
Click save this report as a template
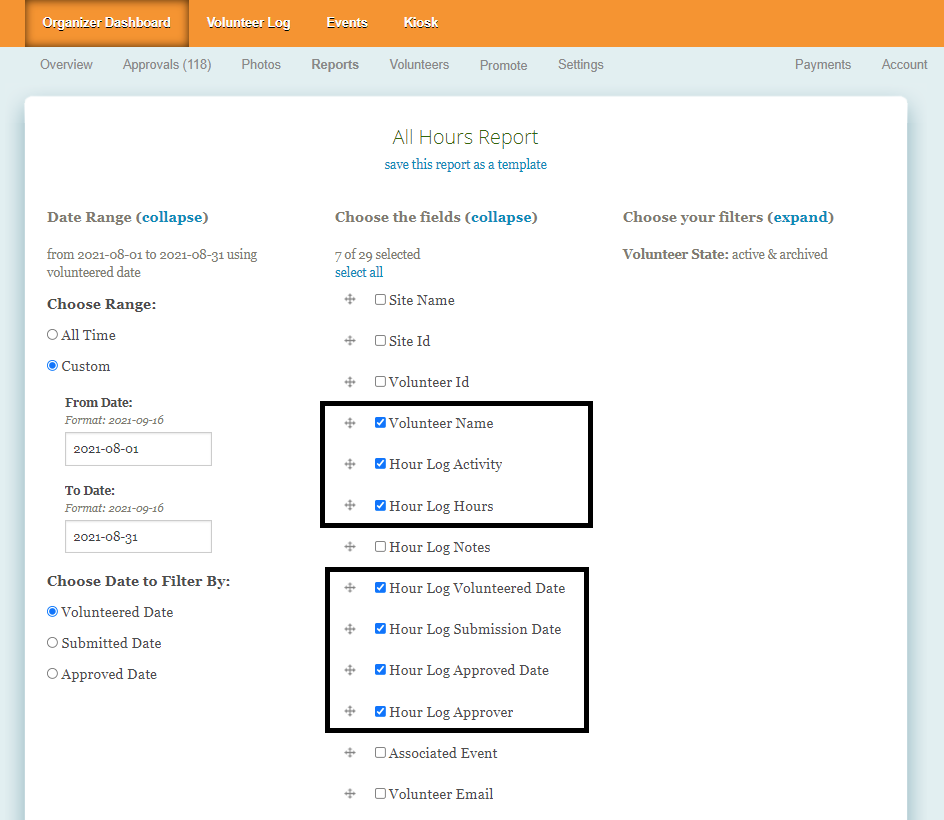(465, 164)
